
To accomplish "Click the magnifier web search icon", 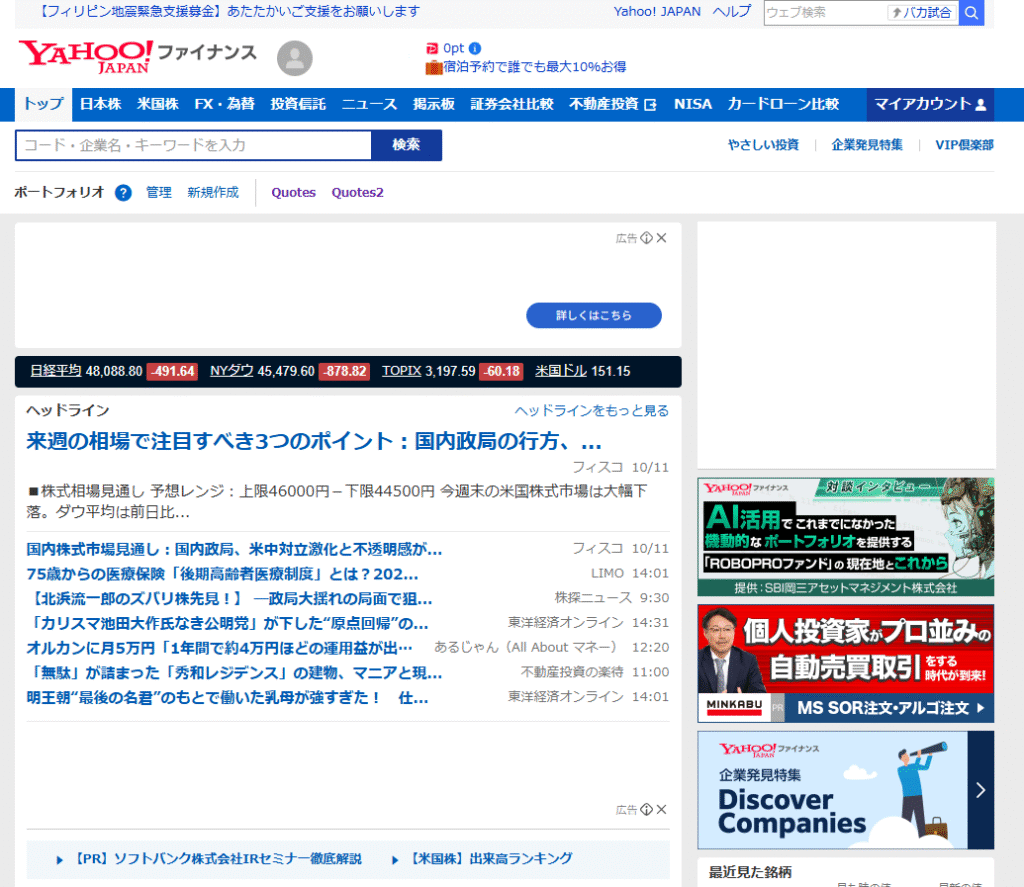I will (x=971, y=13).
